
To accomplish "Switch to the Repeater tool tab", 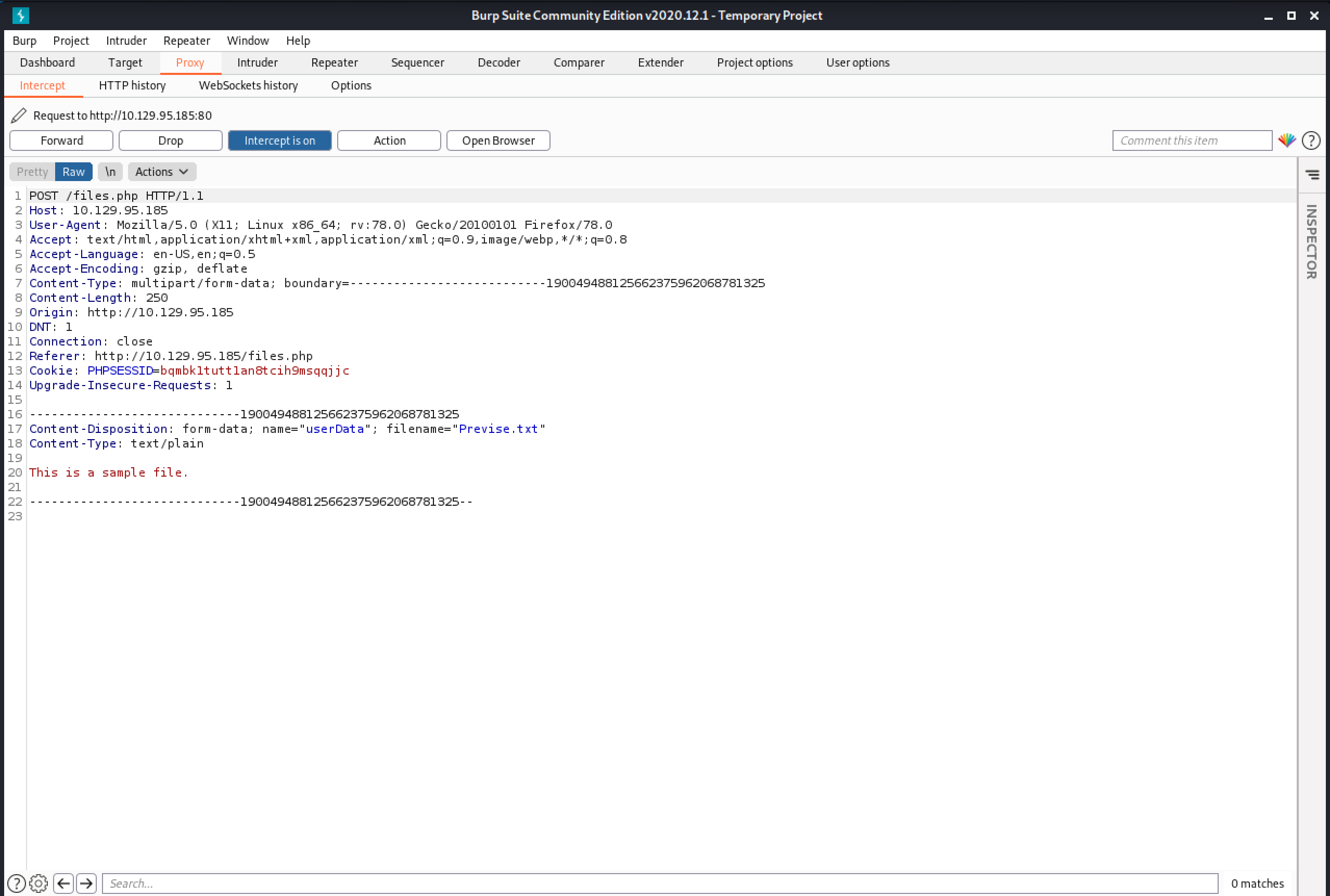I will click(335, 62).
